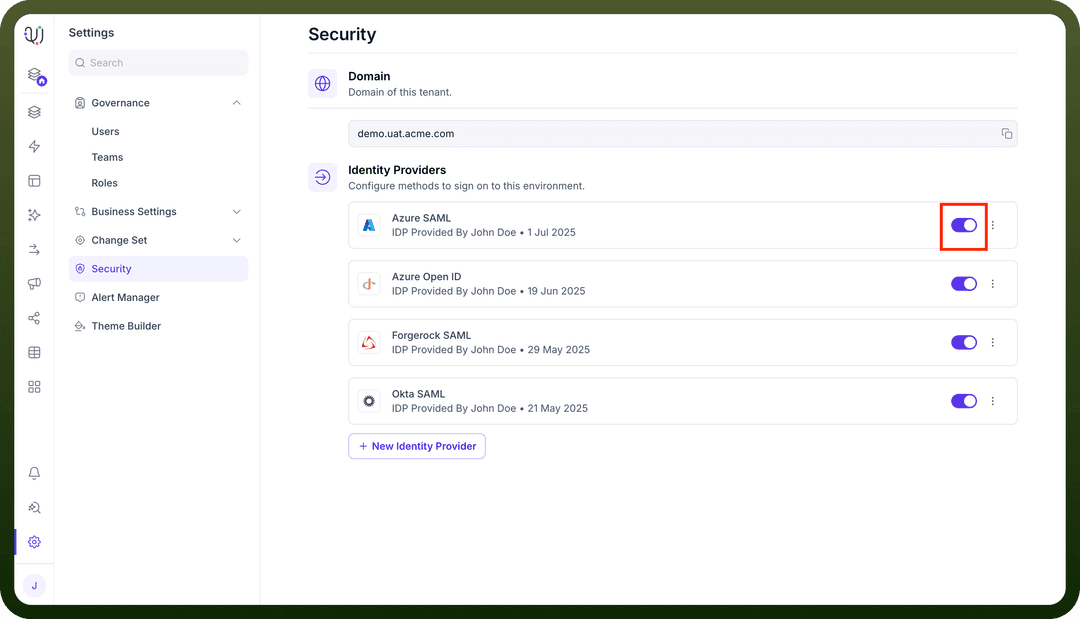Click the text ending in 29 May 2025
1080x619 pixels.
point(490,350)
